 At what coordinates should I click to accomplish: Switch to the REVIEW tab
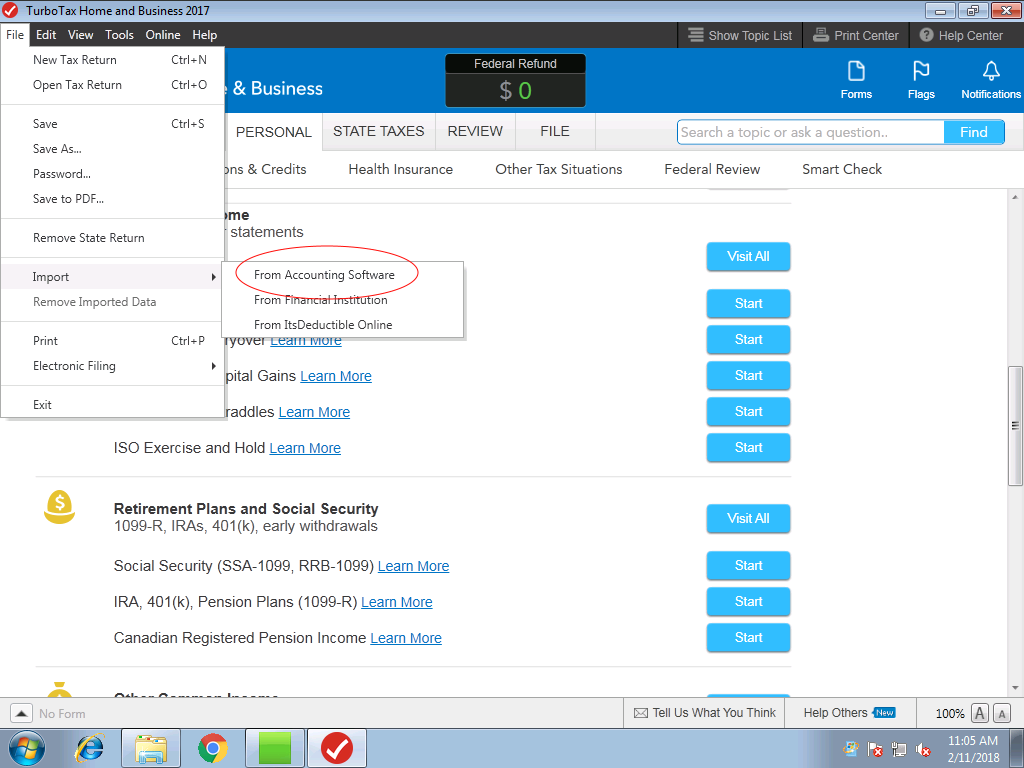[x=475, y=131]
